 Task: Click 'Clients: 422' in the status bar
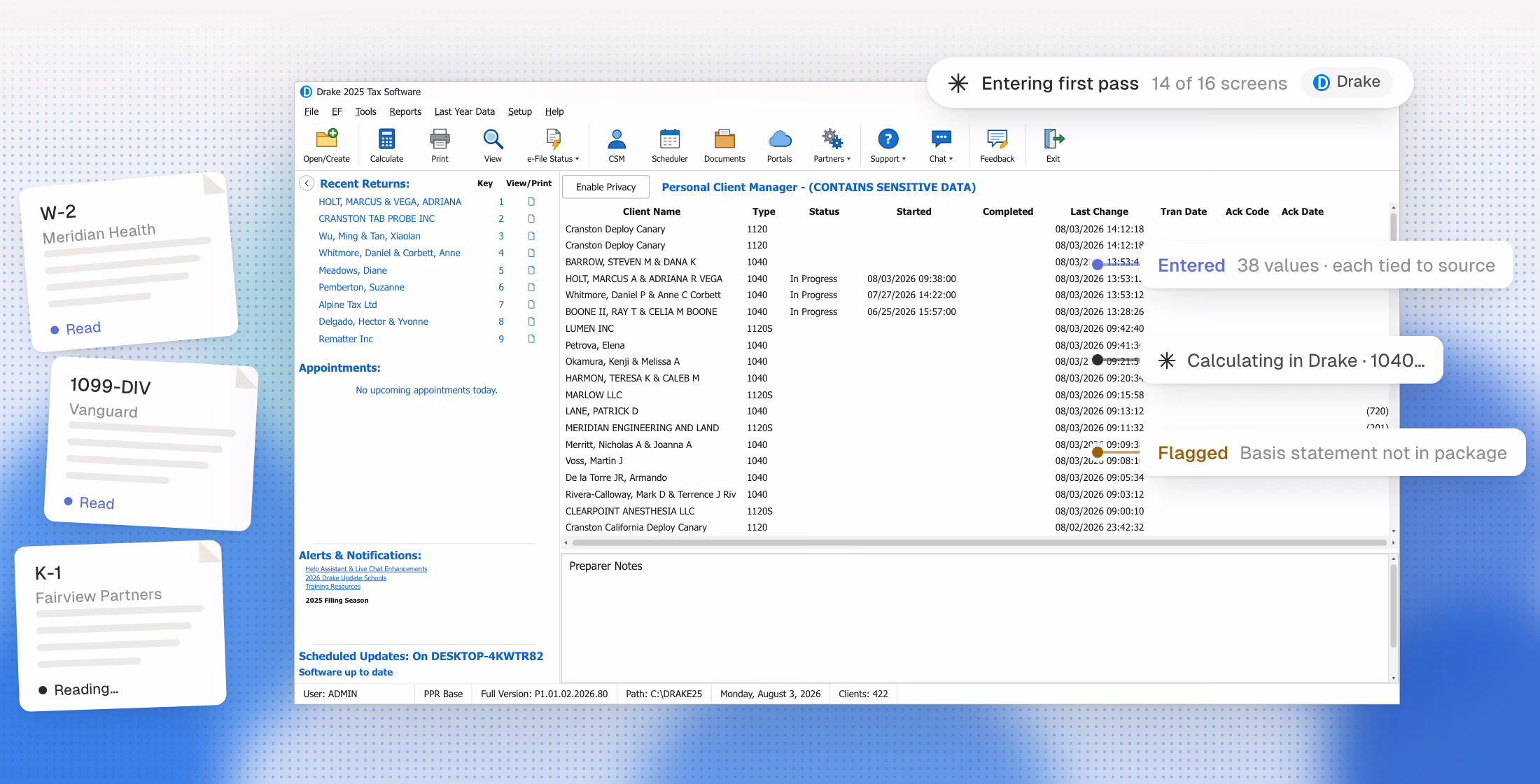pos(863,694)
